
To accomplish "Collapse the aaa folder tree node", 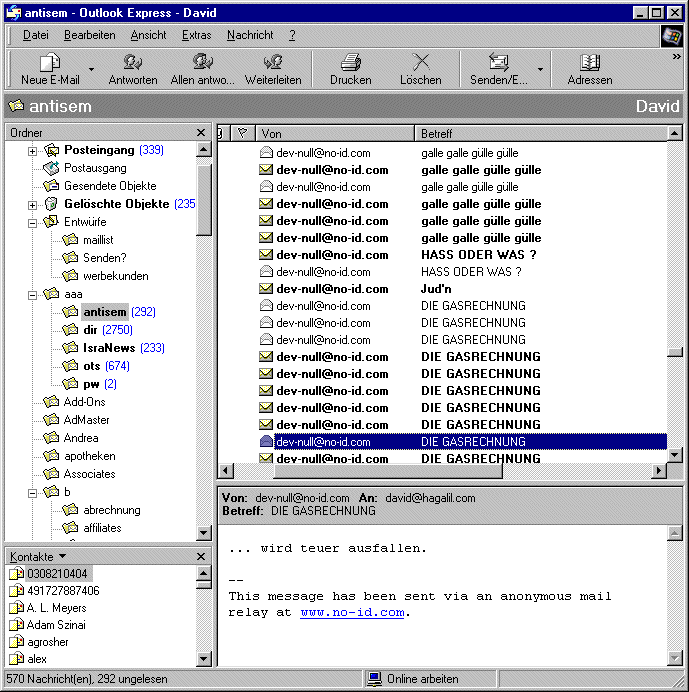I will point(32,295).
